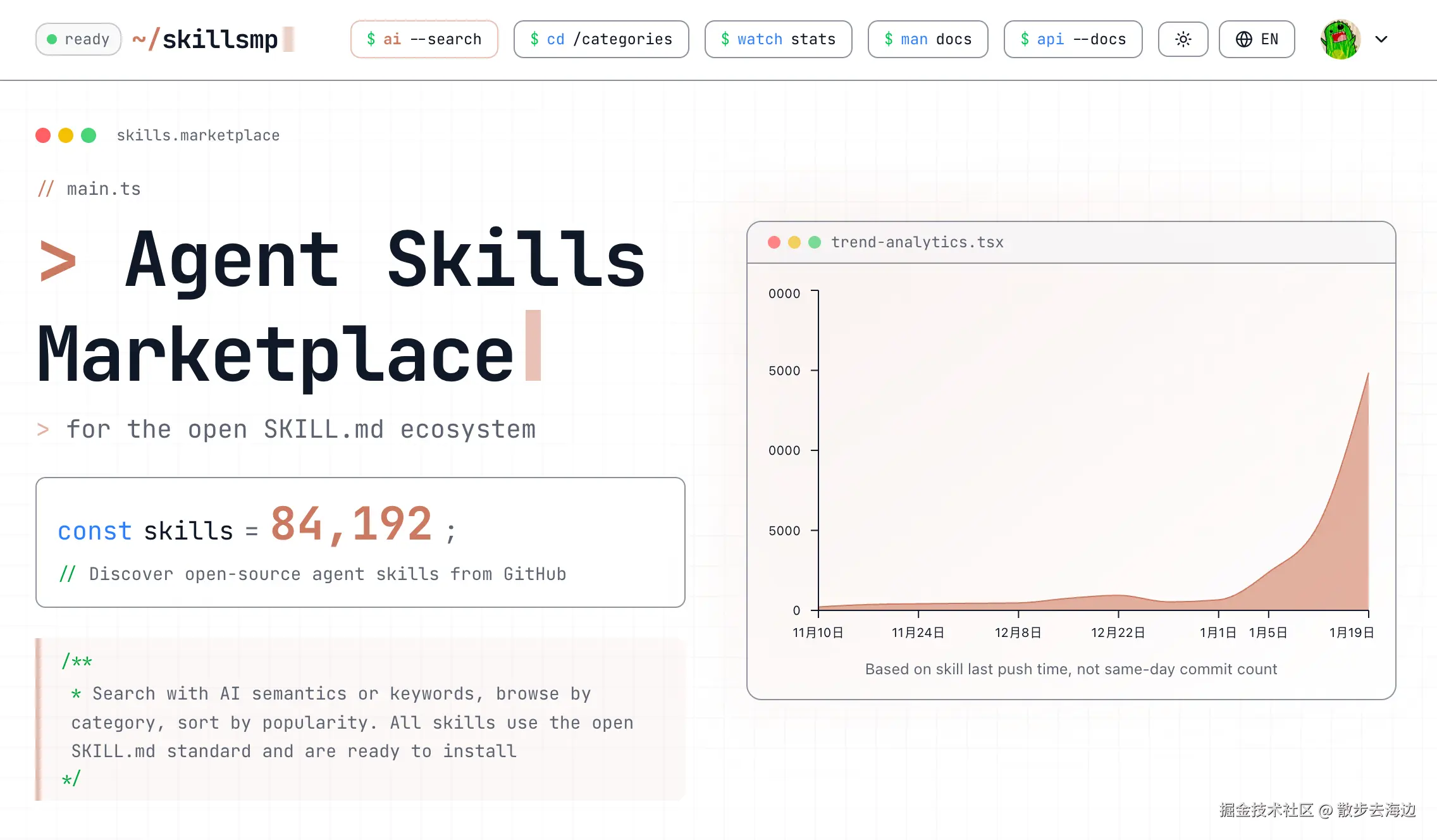The image size is (1437, 840).
Task: Click the chart peak near 1月19日
Action: [1367, 374]
